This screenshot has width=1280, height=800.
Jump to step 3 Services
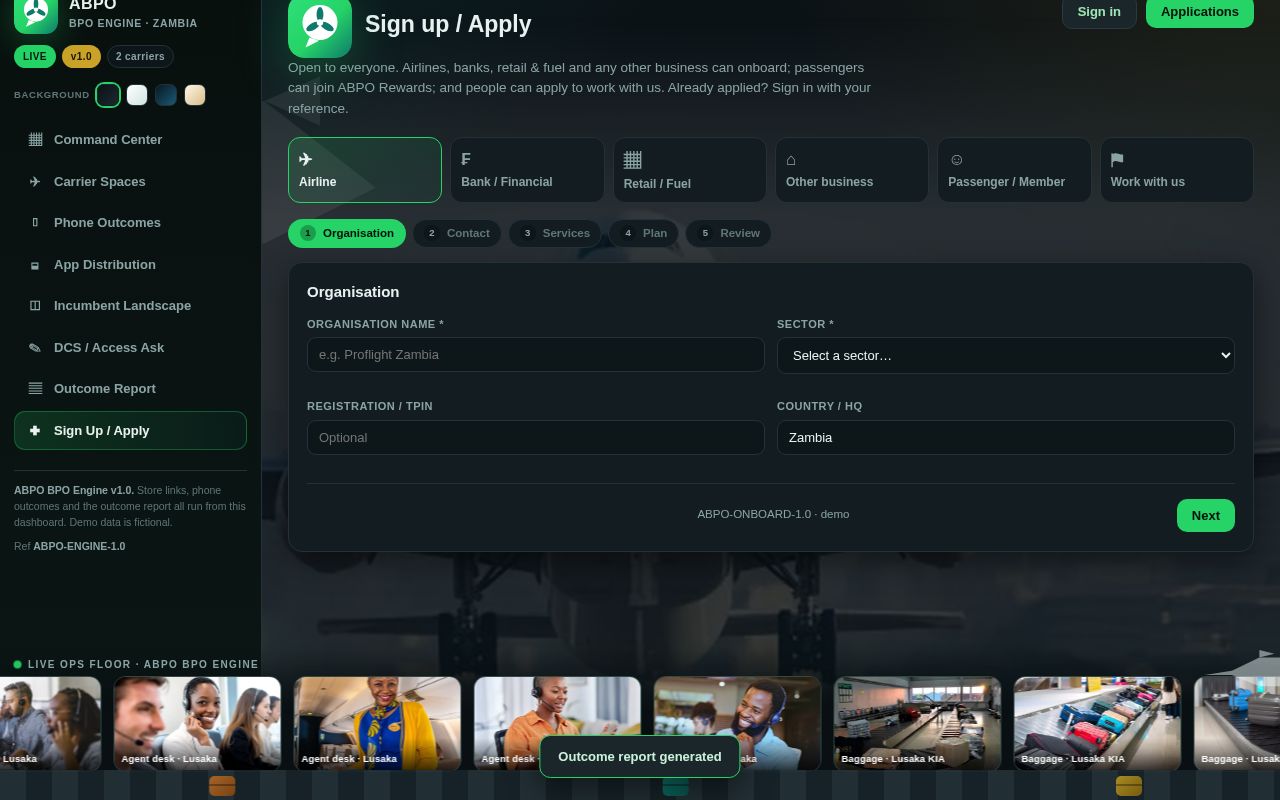(555, 233)
